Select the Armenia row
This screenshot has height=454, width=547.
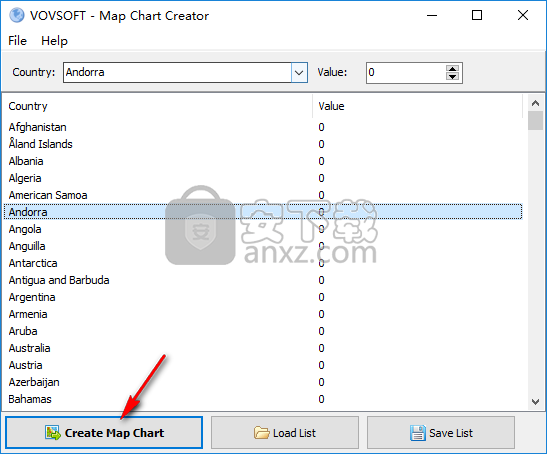point(263,314)
